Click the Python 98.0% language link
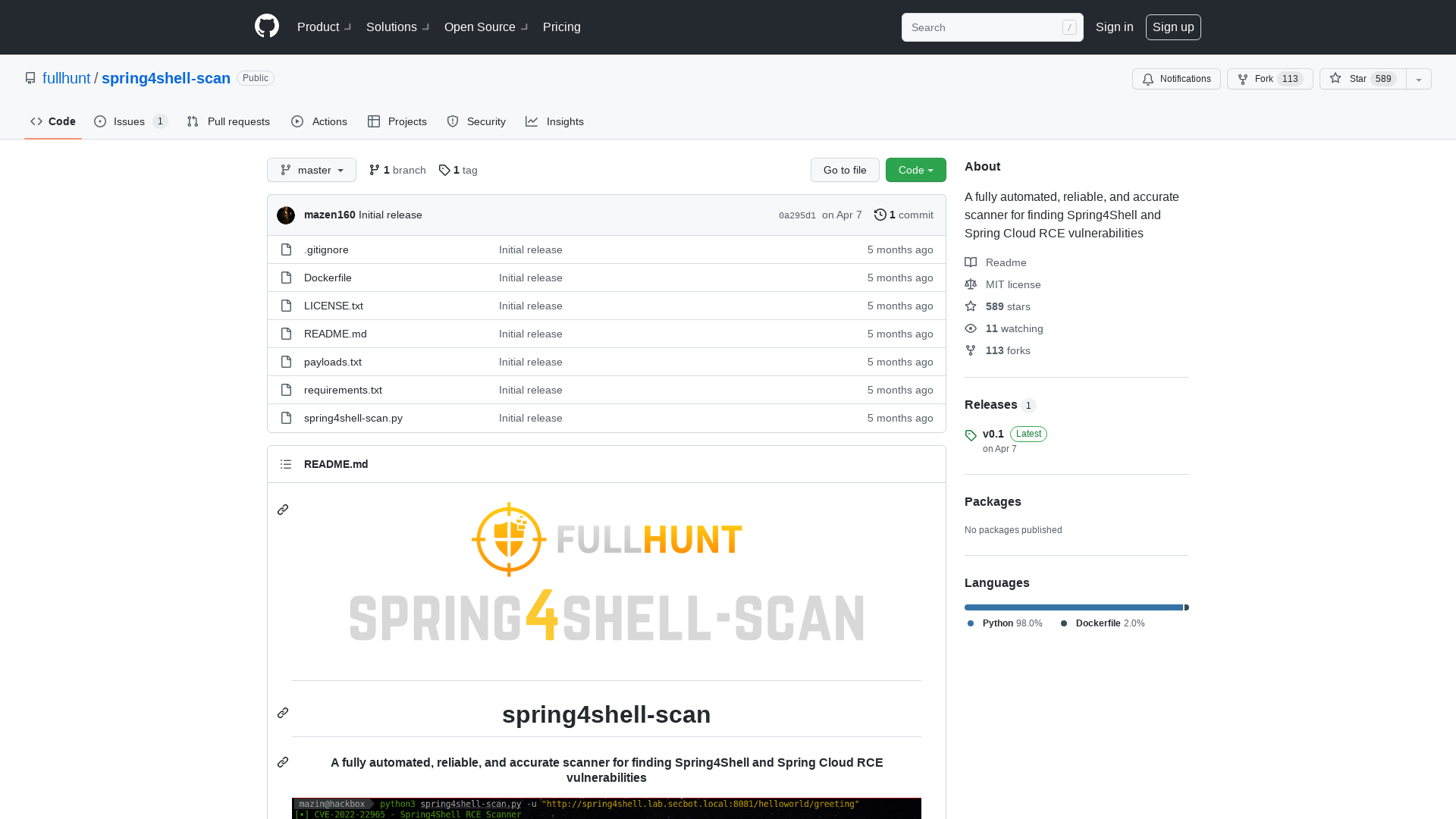 coord(1005,623)
